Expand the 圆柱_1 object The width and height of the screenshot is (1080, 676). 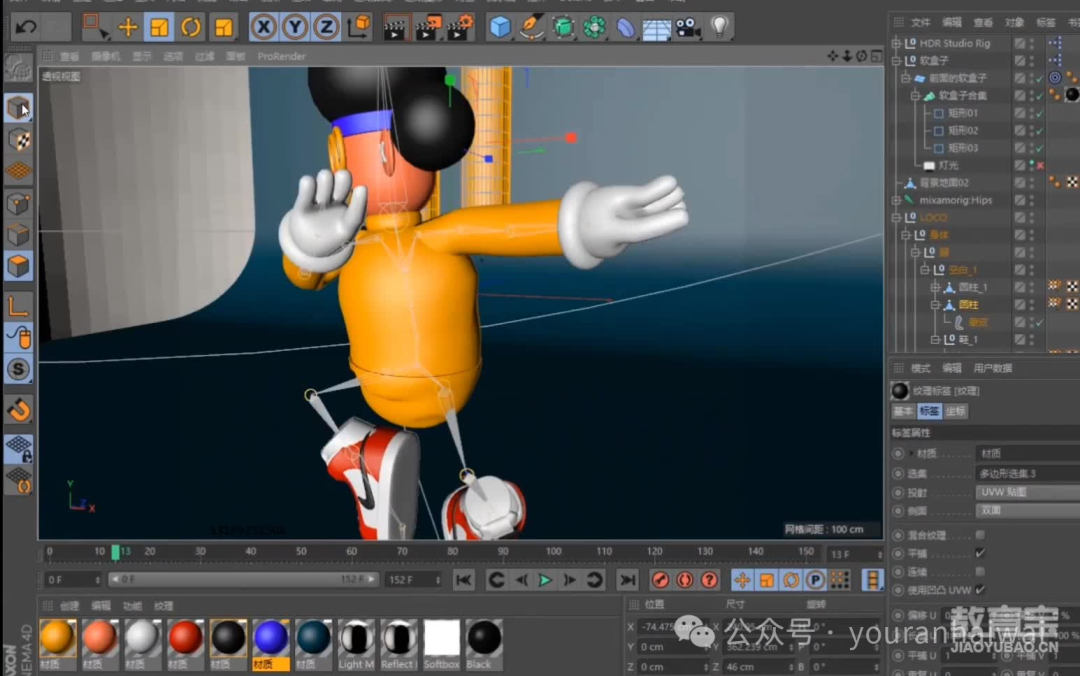tap(935, 287)
